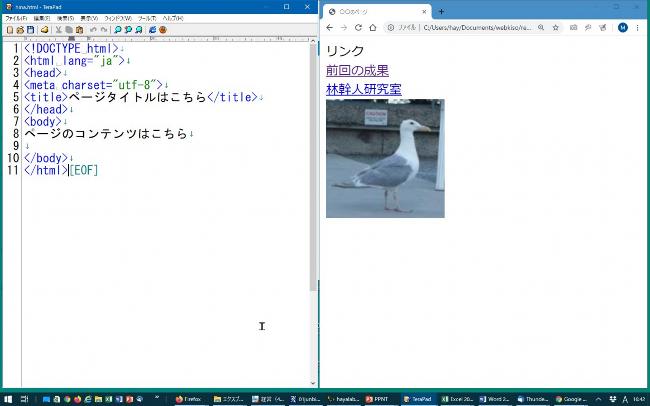Bookmark this page with the star icon
This screenshot has width=650, height=406.
pos(555,28)
